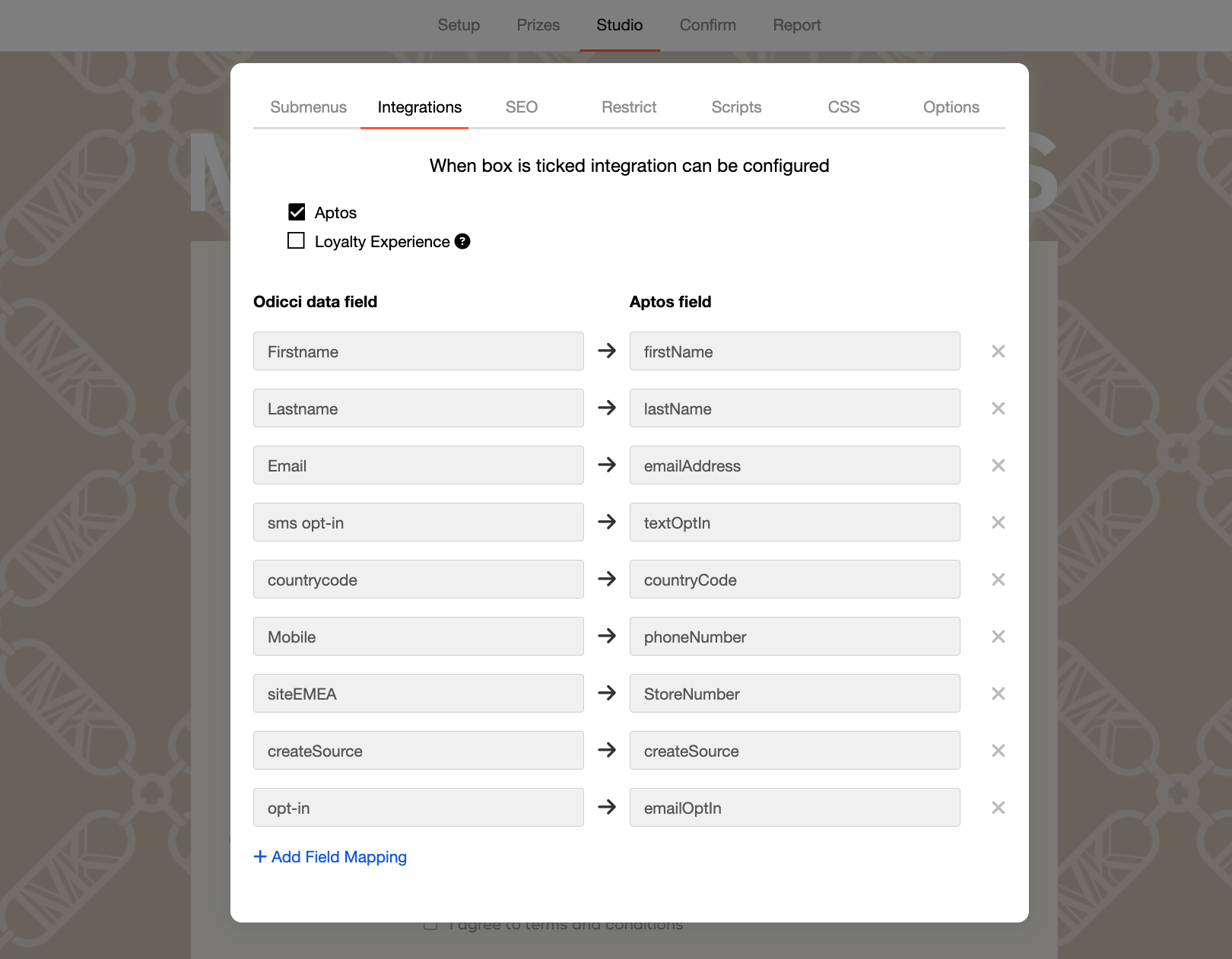The height and width of the screenshot is (959, 1232).
Task: Delete the Mobile to phoneNumber mapping
Action: [x=999, y=637]
